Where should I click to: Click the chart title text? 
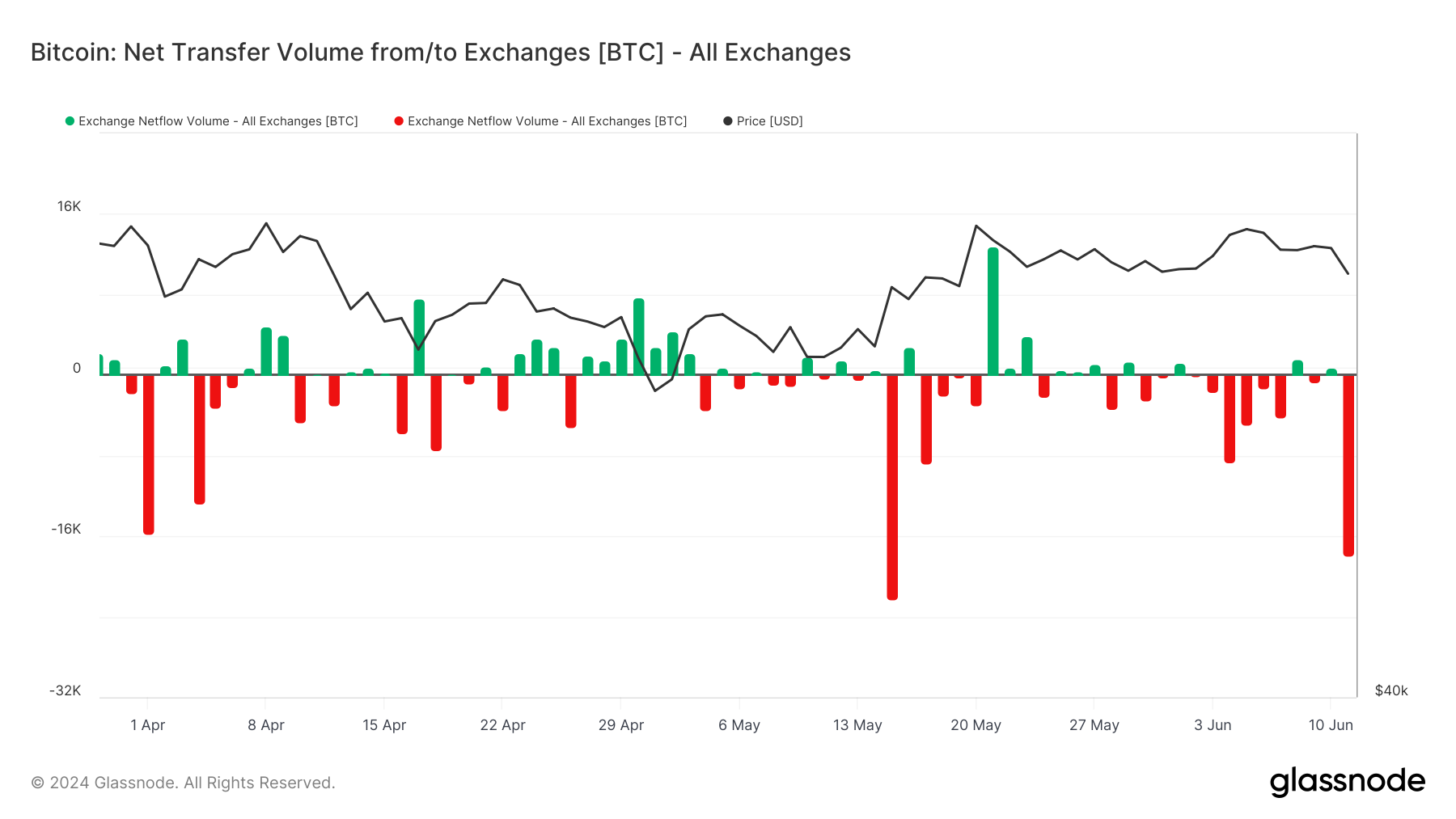440,53
